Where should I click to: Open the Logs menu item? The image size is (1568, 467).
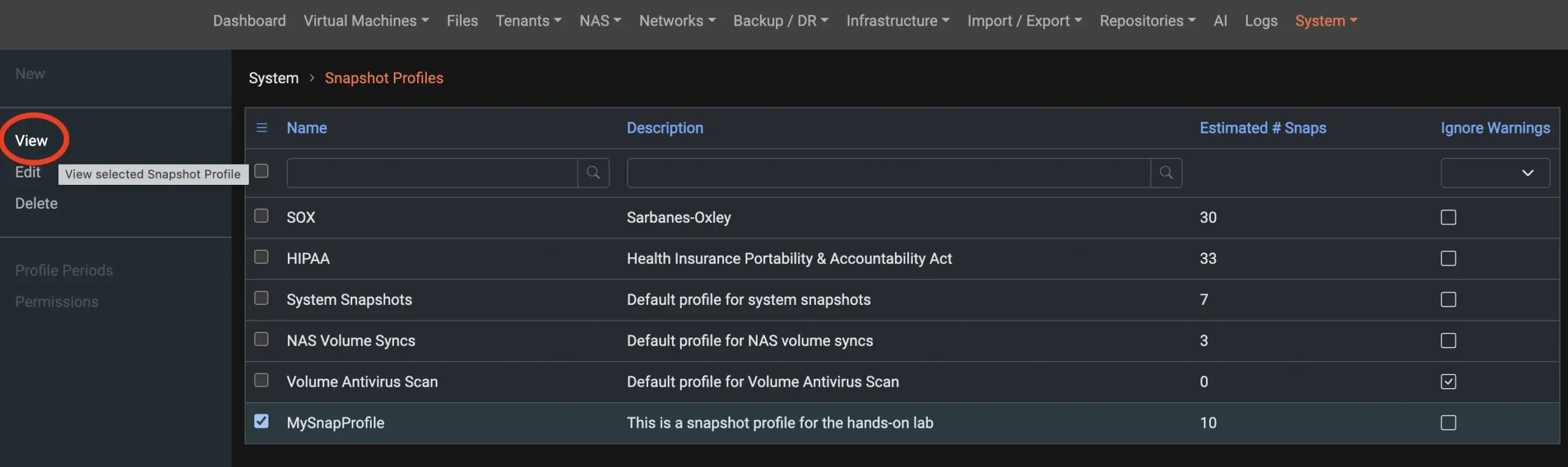click(1261, 21)
